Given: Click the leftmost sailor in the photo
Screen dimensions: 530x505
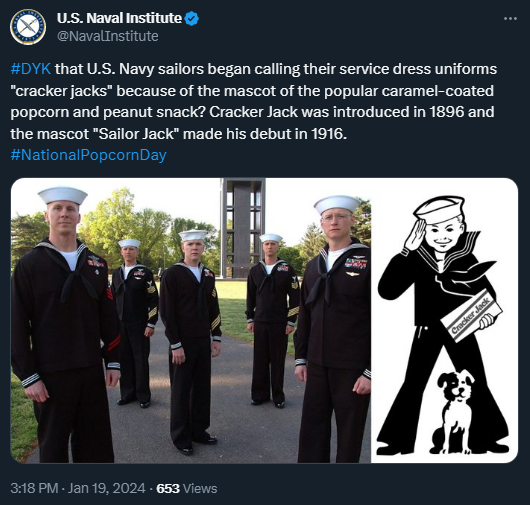Looking at the screenshot, I should pos(65,324).
